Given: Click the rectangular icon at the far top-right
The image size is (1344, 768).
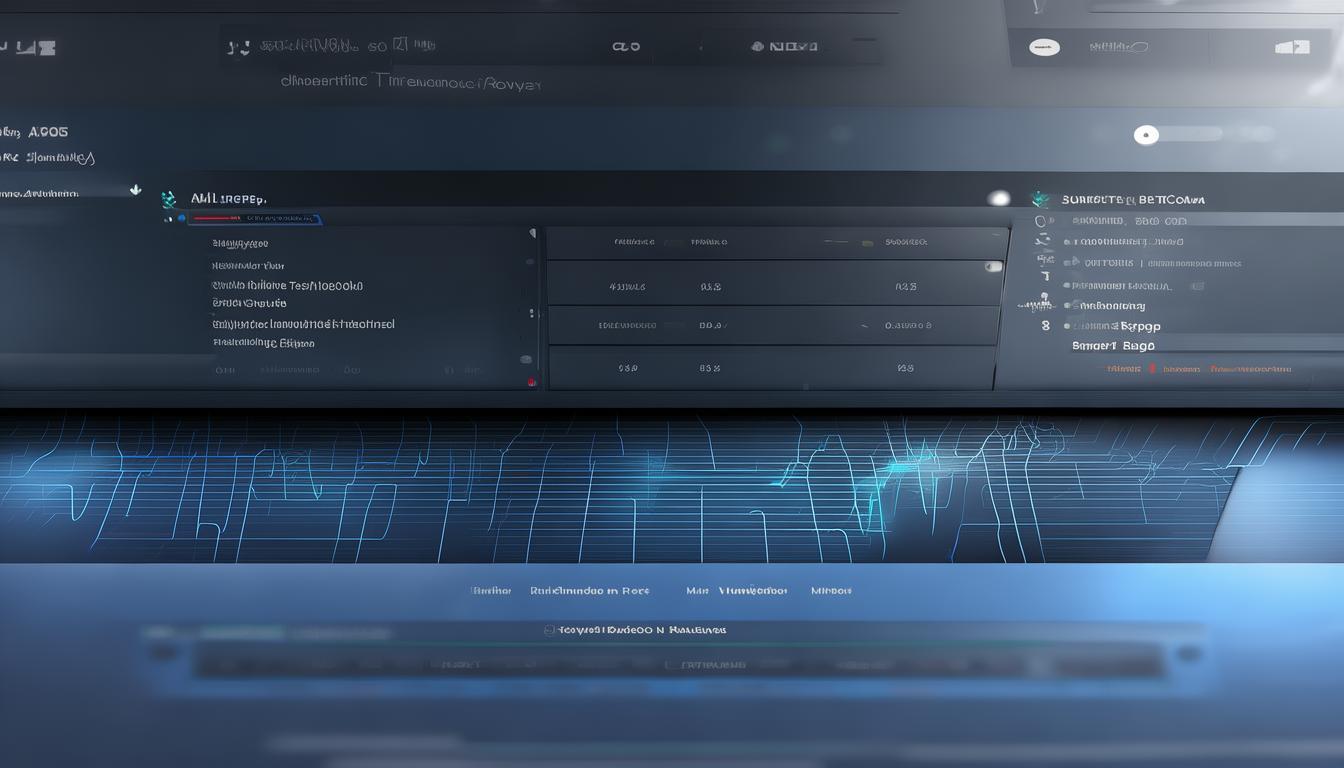Looking at the screenshot, I should point(1292,47).
